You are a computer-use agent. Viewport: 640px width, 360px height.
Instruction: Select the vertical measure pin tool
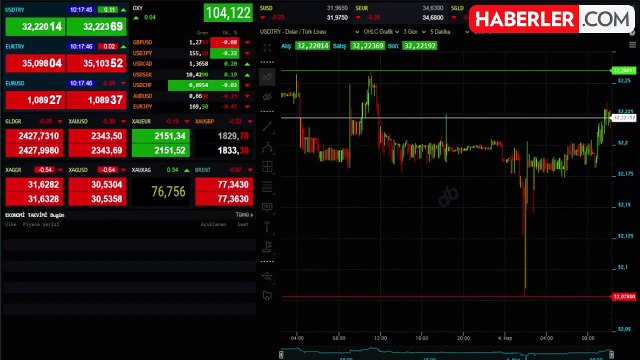[267, 227]
